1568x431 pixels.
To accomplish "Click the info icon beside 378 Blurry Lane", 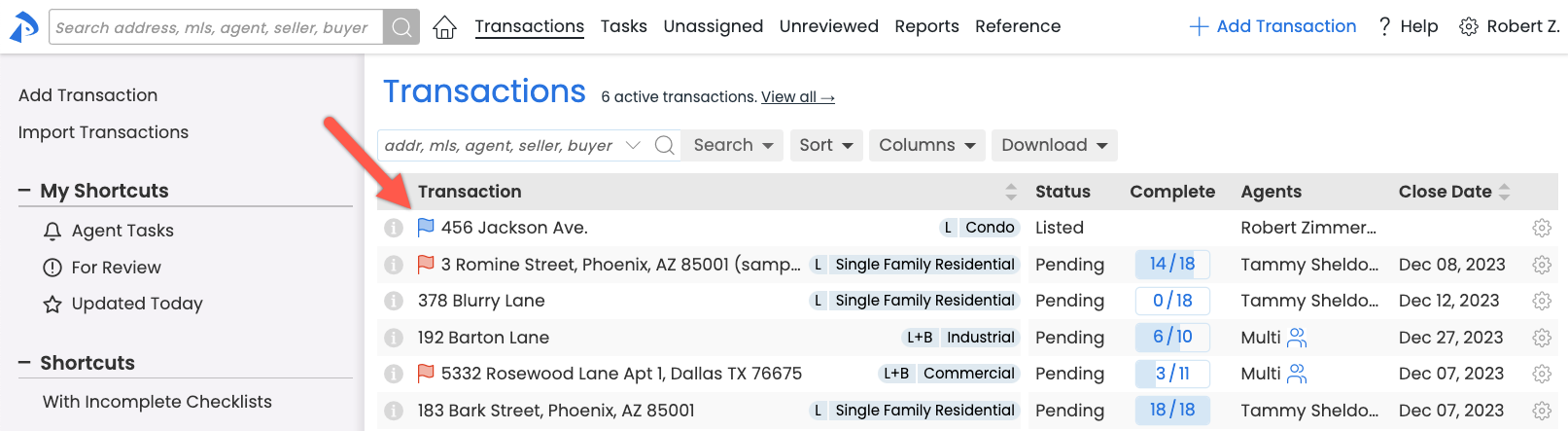I will click(x=394, y=302).
